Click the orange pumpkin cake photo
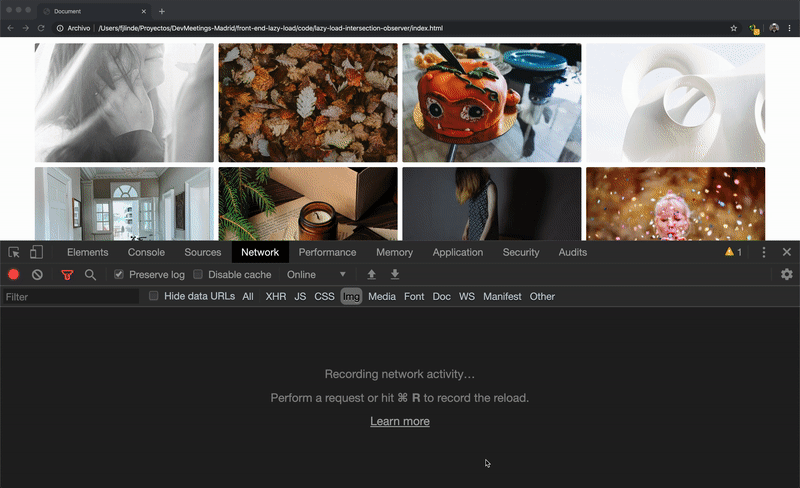800x488 pixels. (492, 103)
